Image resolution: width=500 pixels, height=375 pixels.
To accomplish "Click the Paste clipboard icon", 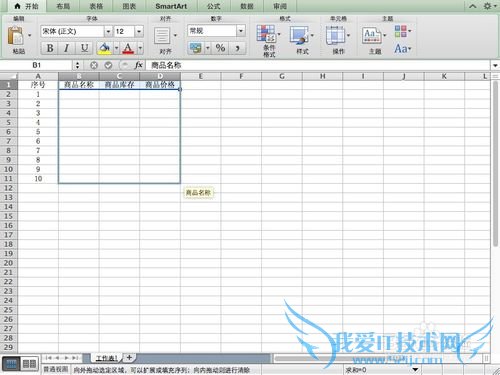I will click(x=16, y=36).
